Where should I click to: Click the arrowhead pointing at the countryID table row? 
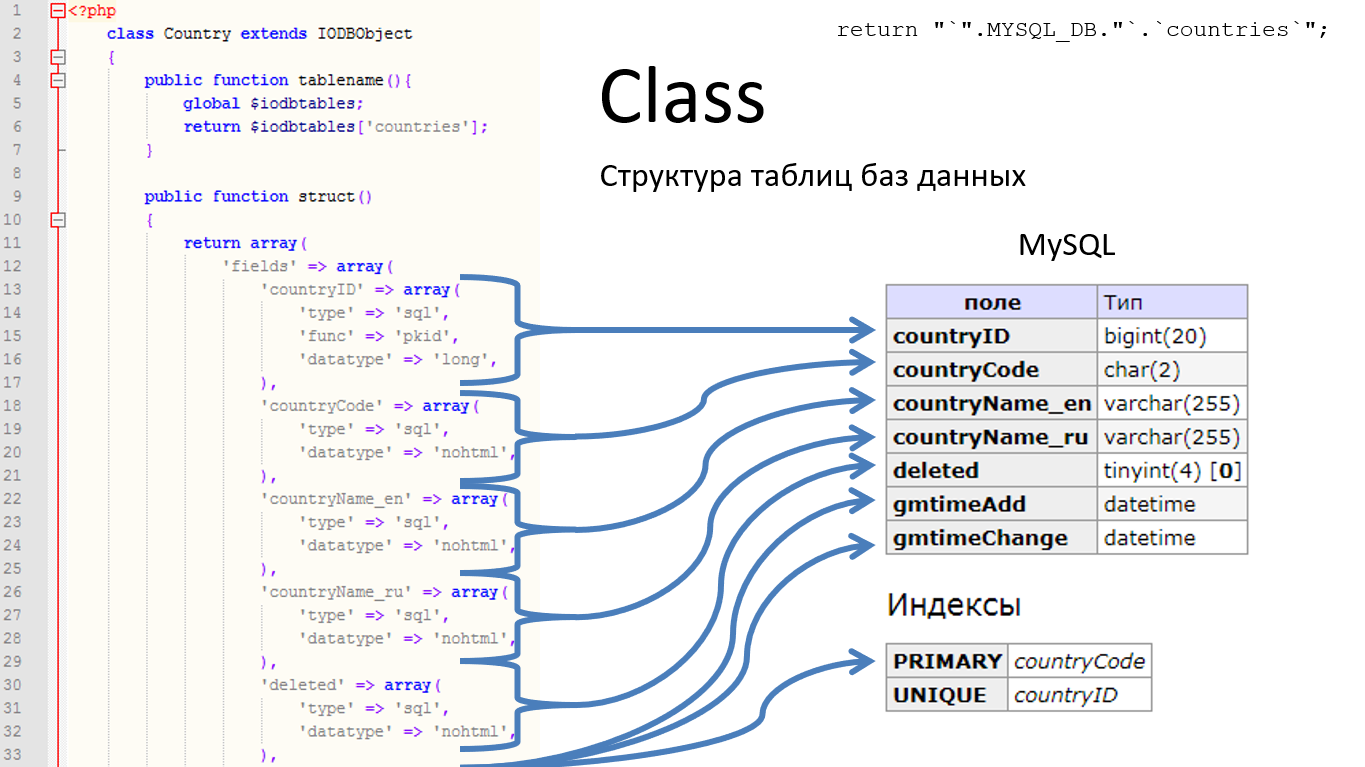(x=862, y=330)
